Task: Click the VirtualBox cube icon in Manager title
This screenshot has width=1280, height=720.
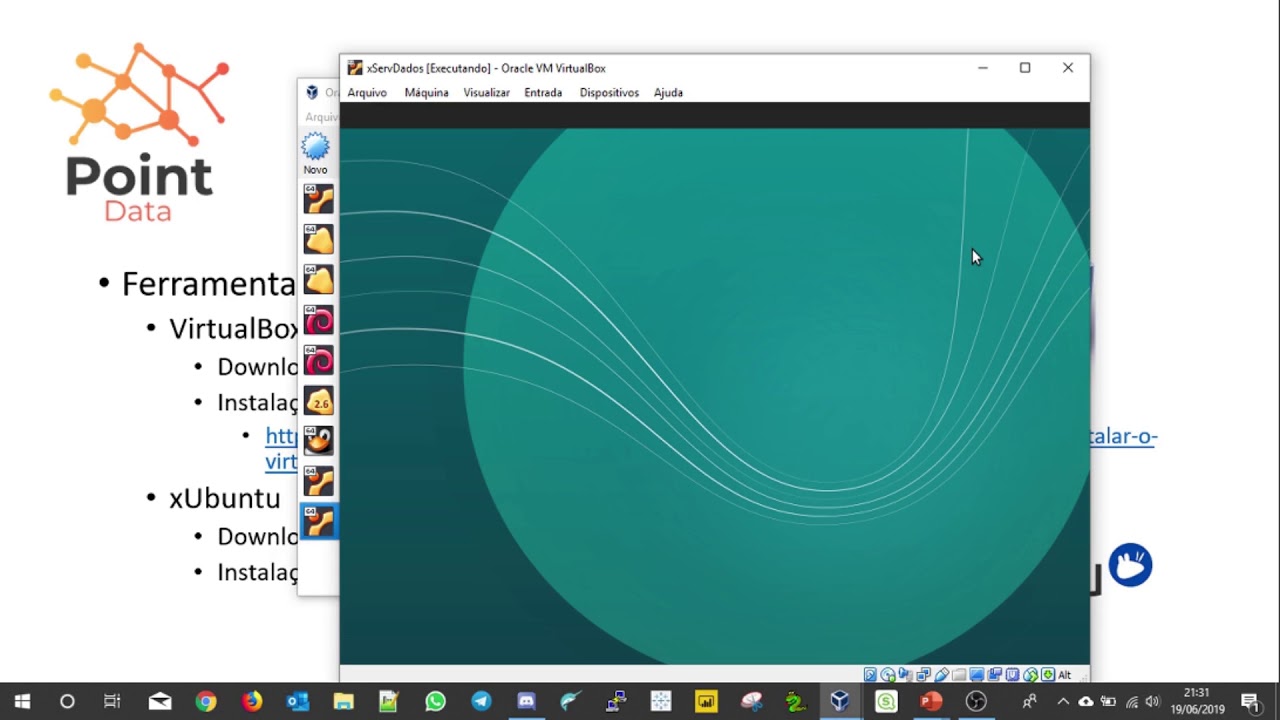Action: pos(312,92)
